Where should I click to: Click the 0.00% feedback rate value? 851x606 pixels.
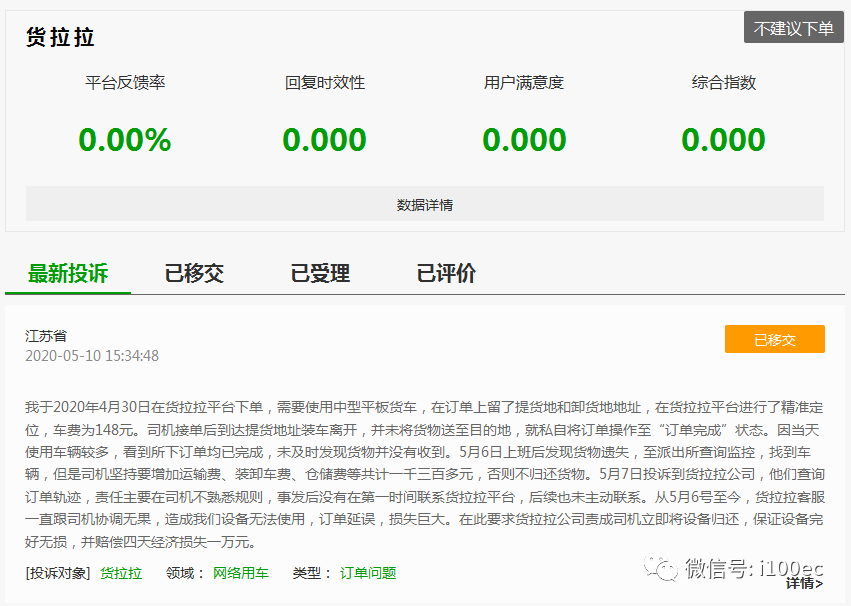tap(125, 139)
